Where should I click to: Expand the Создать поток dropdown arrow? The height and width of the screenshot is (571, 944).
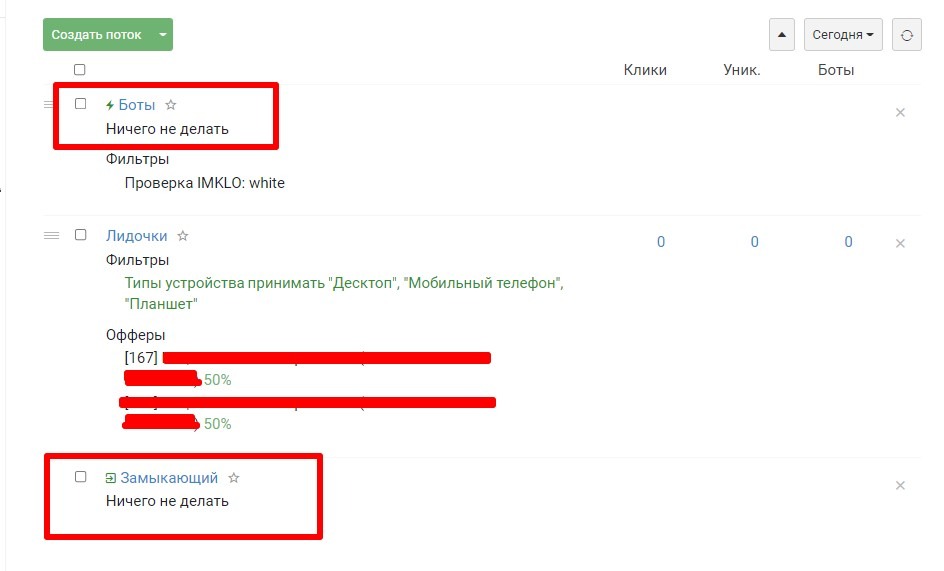(163, 35)
